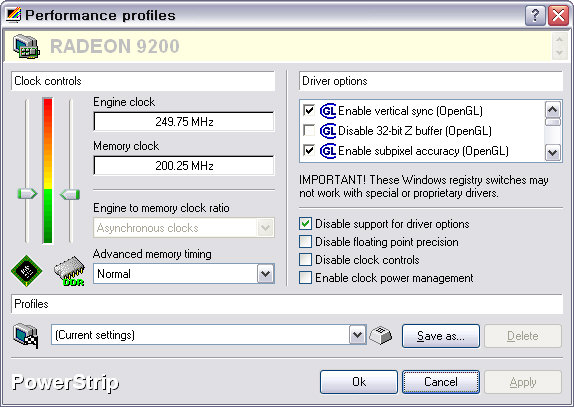574x407 pixels.
Task: Uncheck Enable vertical sync (OpenGL)
Action: (x=309, y=110)
